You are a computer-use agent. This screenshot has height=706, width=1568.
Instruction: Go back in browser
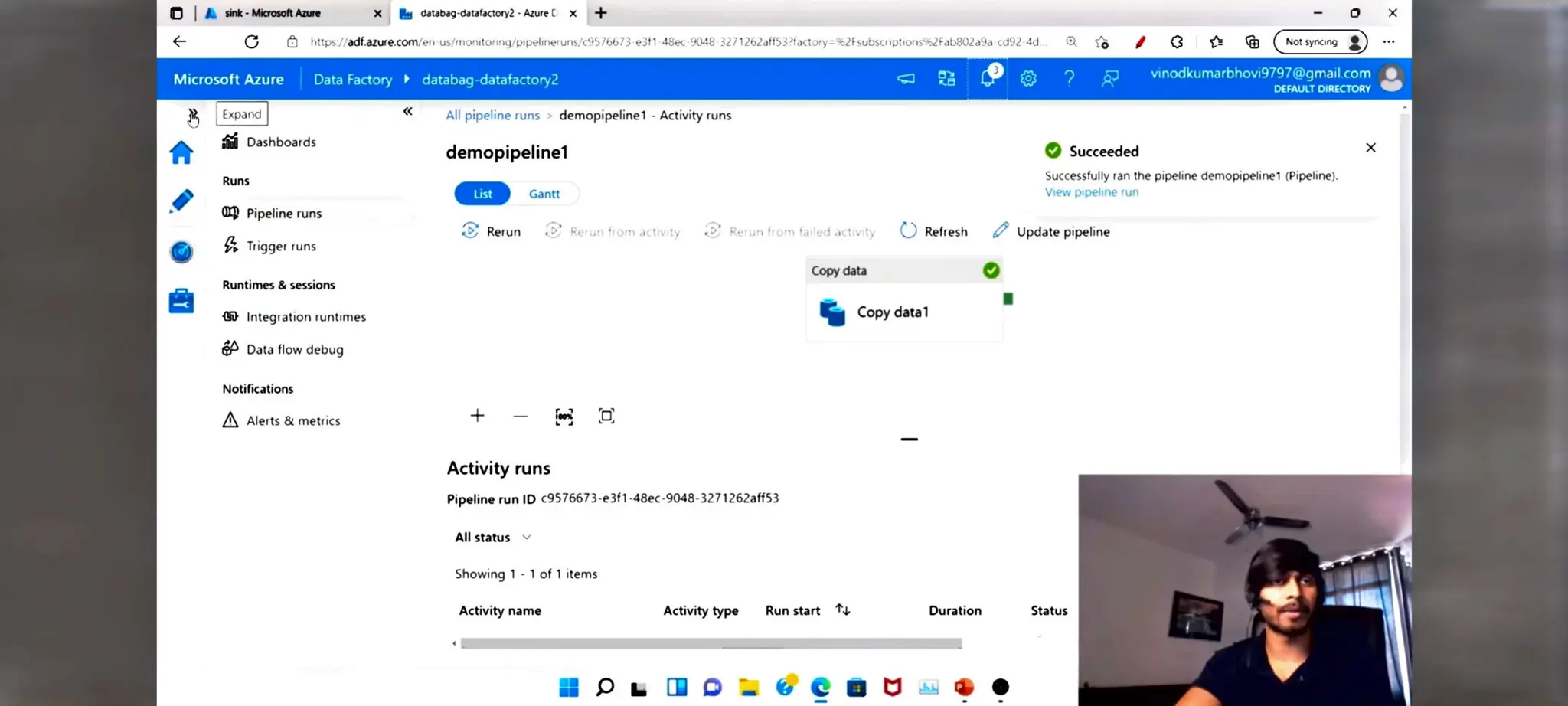coord(179,41)
